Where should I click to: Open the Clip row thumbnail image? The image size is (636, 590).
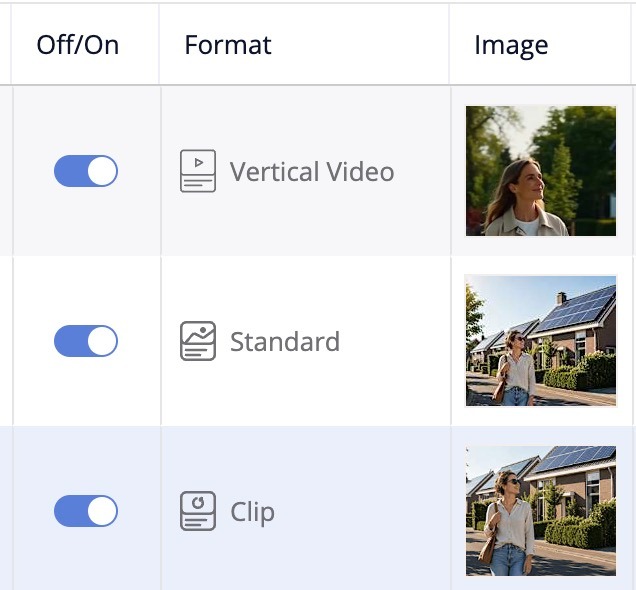point(541,511)
